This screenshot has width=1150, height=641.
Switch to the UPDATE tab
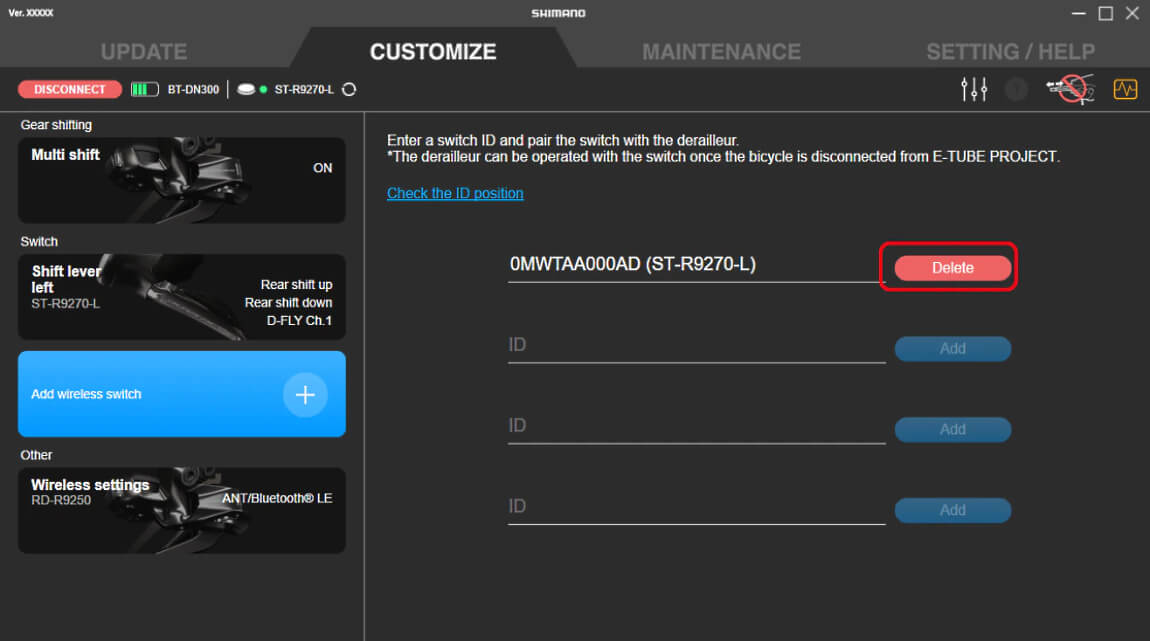(x=143, y=51)
